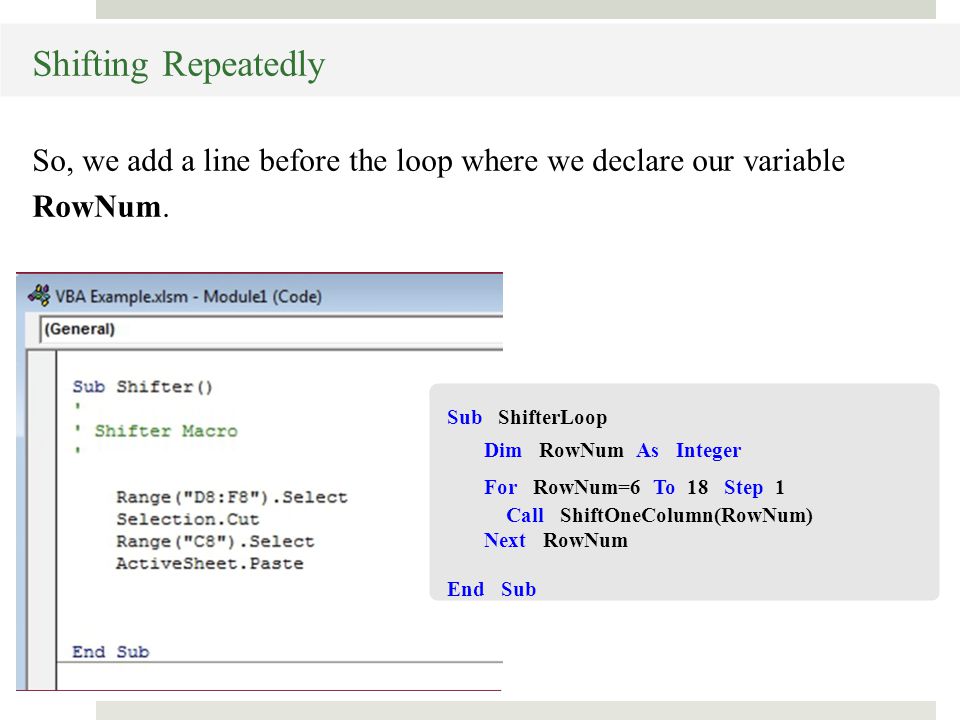Viewport: 960px width, 720px height.
Task: Click the 'Next RowNum' line
Action: coord(556,541)
